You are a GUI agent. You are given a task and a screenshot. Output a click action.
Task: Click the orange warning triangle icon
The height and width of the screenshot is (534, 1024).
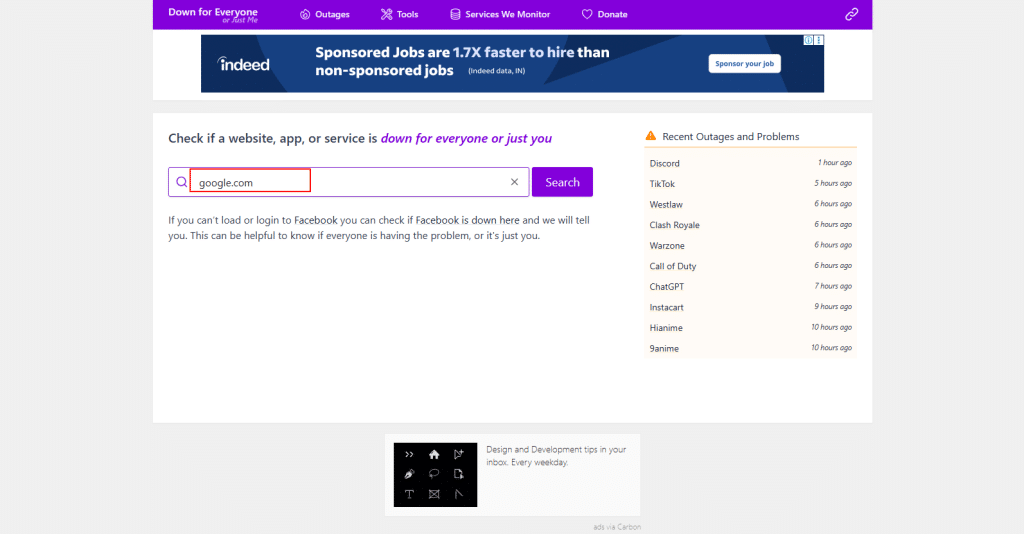click(650, 136)
